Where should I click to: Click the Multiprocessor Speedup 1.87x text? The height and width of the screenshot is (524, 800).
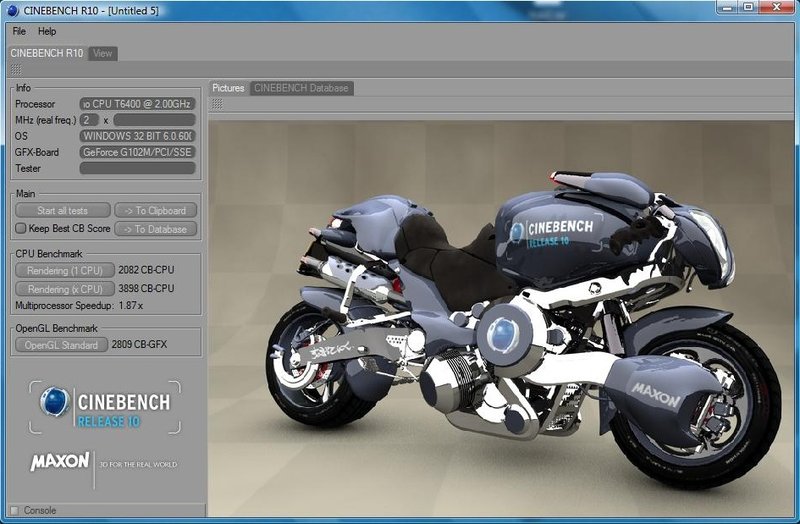(x=79, y=306)
